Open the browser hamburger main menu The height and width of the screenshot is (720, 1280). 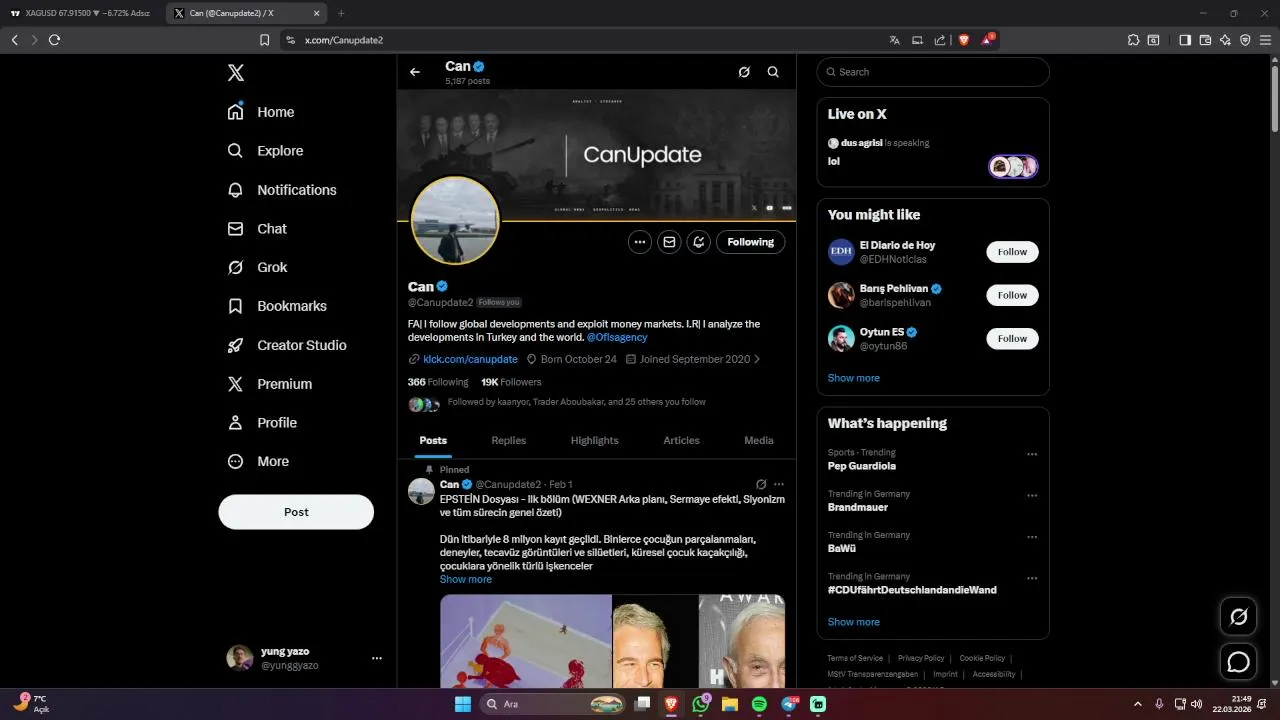pos(1265,40)
